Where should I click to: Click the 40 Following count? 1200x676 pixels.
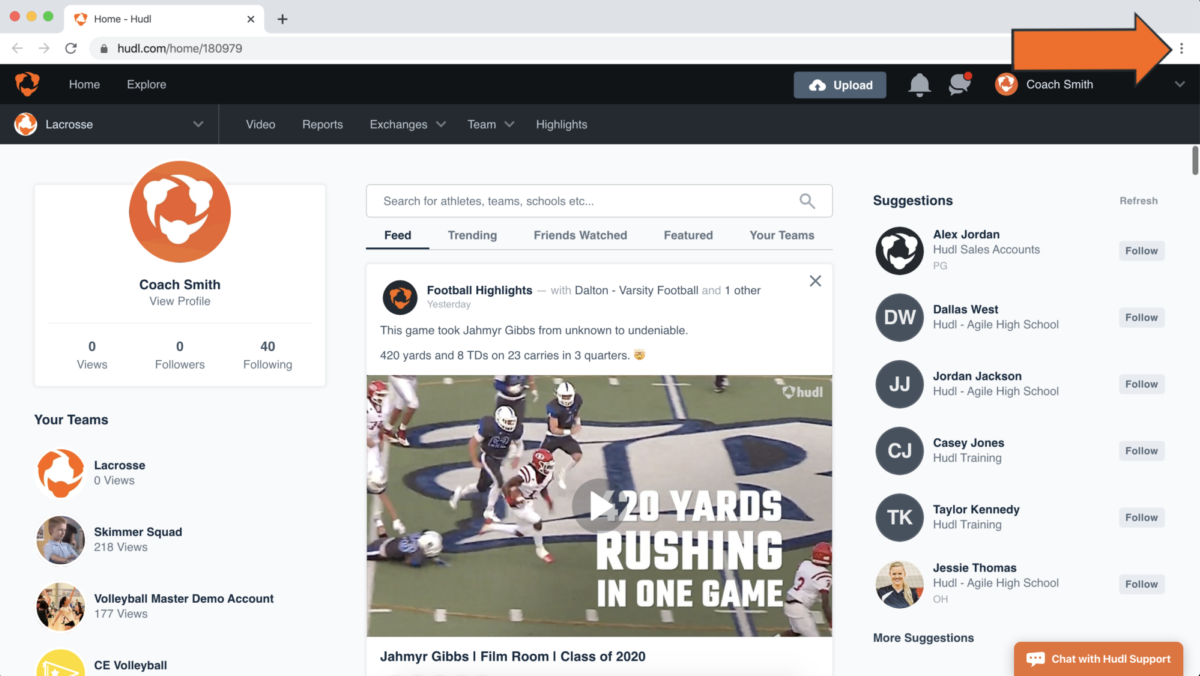point(268,355)
